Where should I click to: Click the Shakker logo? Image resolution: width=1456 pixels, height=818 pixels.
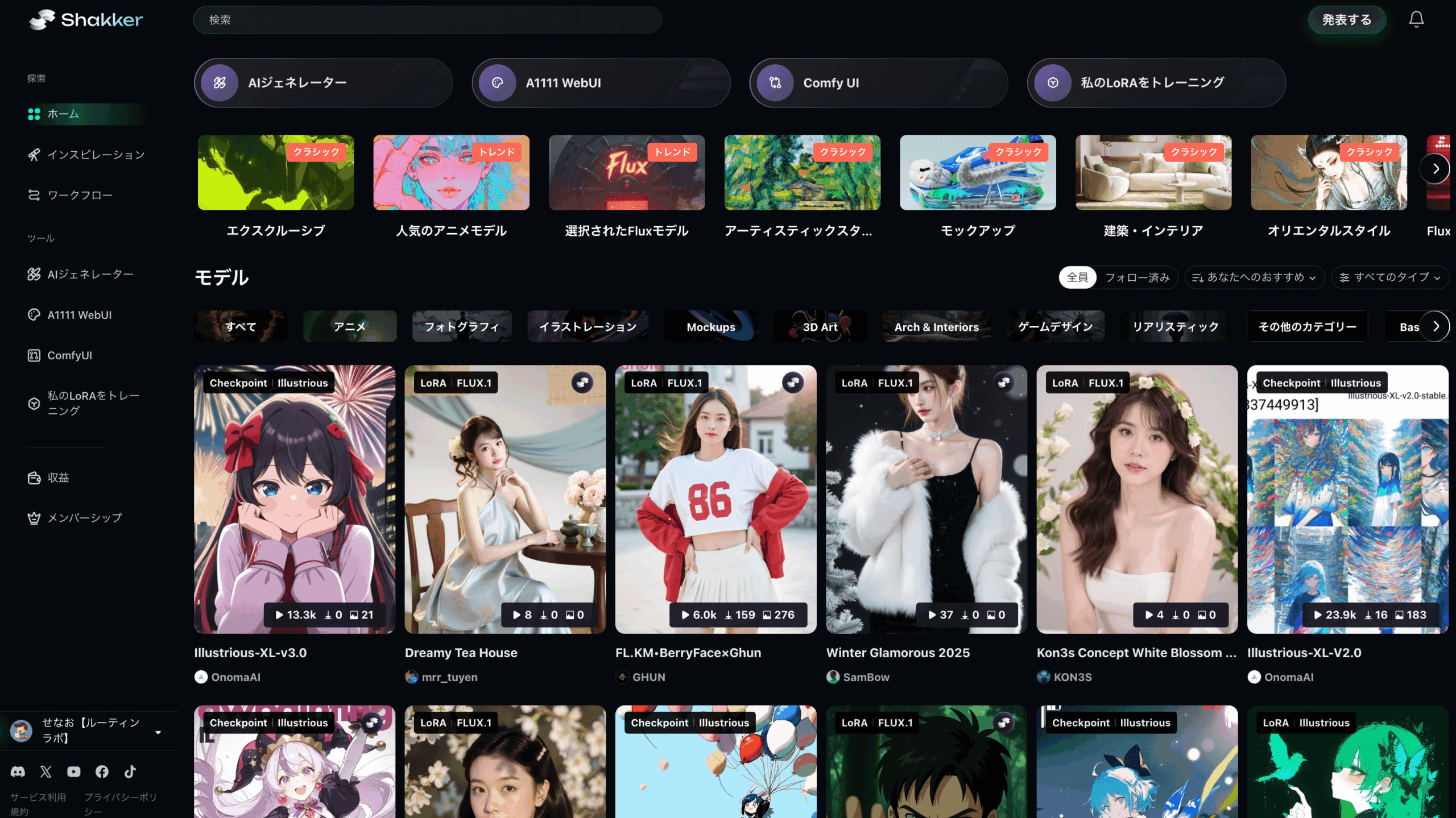click(86, 20)
